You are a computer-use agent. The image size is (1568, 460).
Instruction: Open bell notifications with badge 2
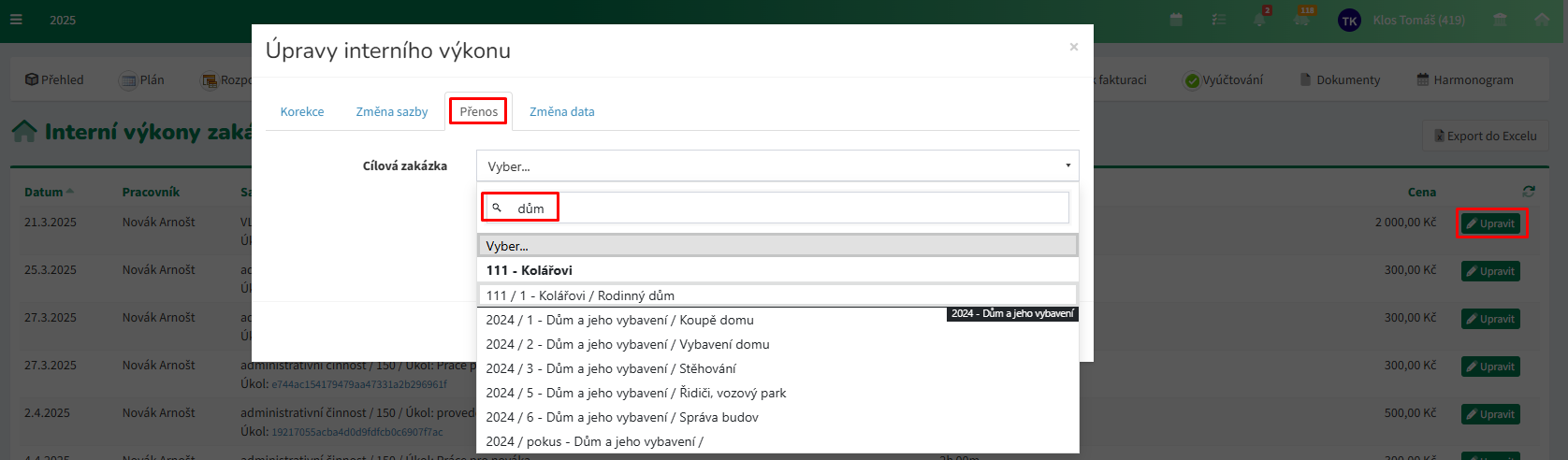pos(1261,20)
